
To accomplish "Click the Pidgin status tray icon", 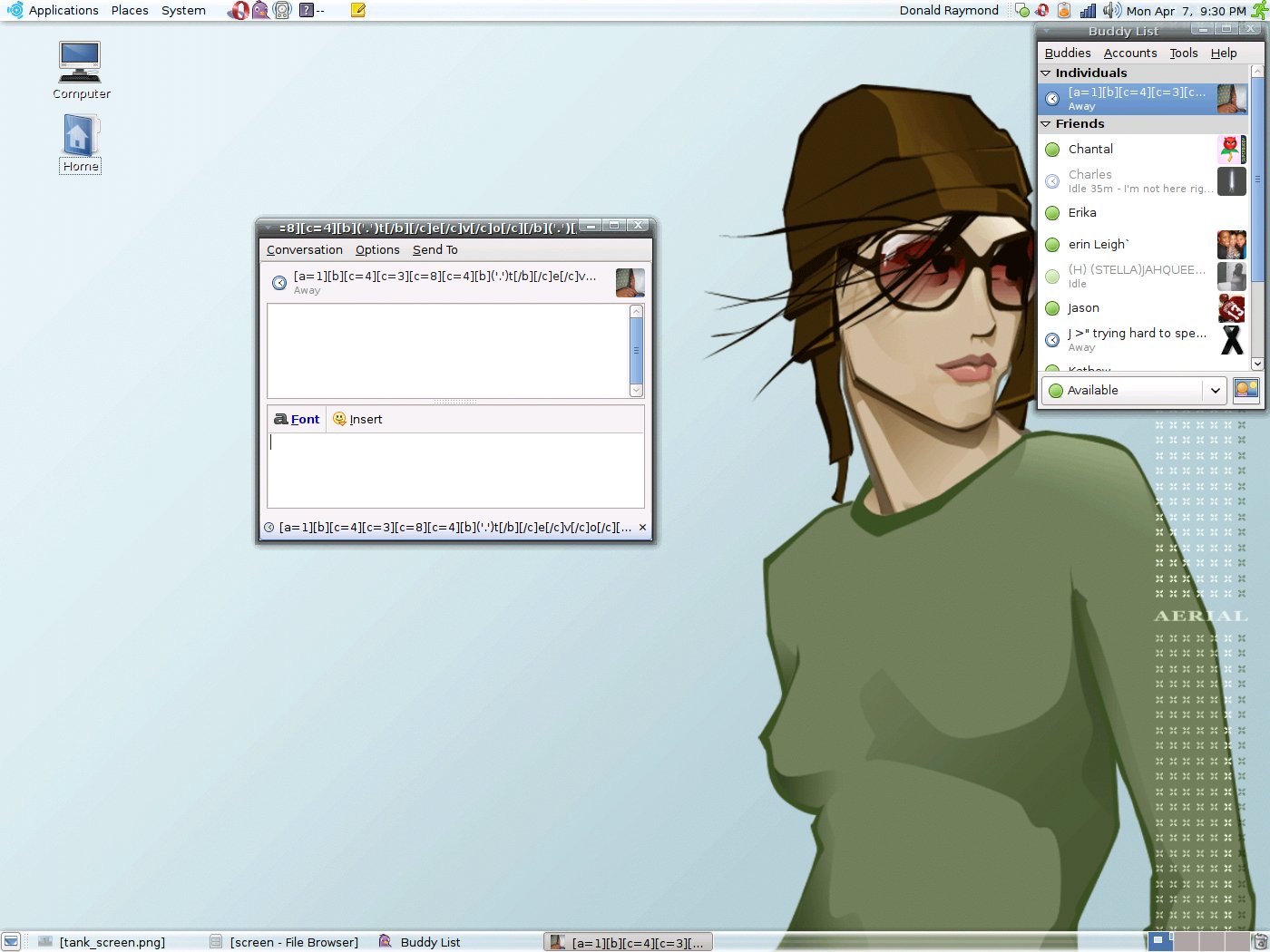I will [1022, 11].
